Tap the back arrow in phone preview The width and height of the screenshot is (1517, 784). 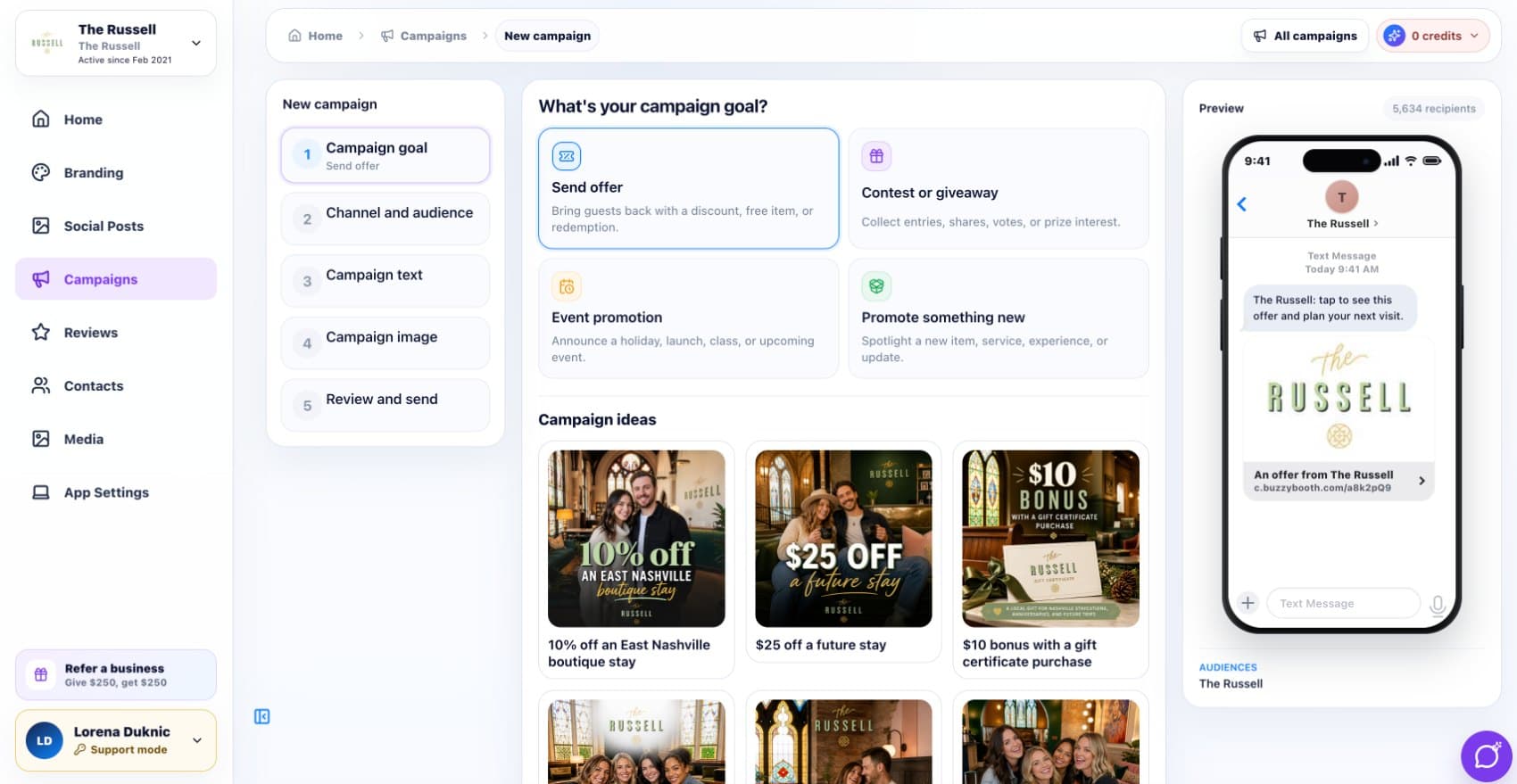[x=1242, y=204]
